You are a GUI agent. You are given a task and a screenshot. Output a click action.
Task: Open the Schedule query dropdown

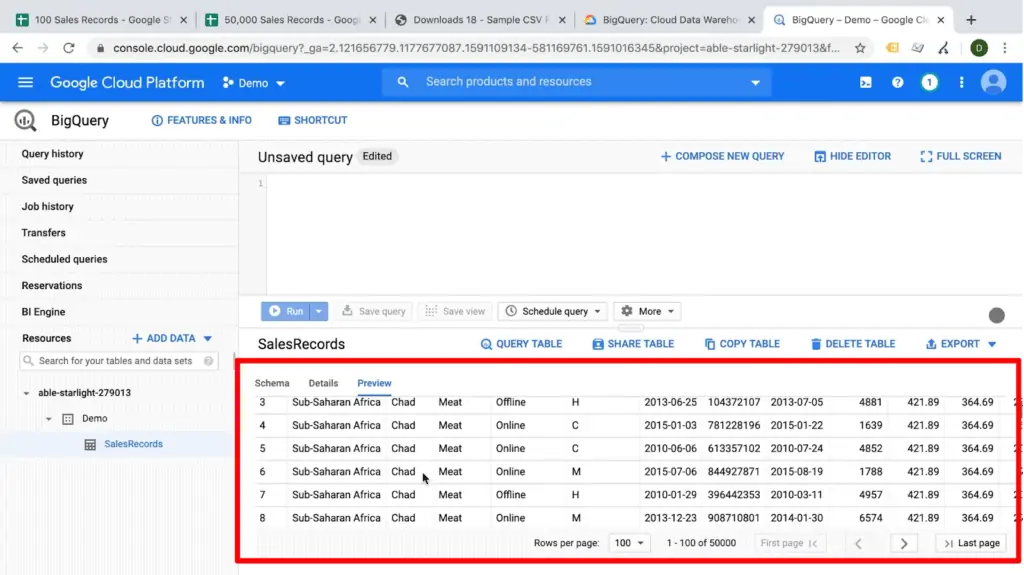coord(553,312)
